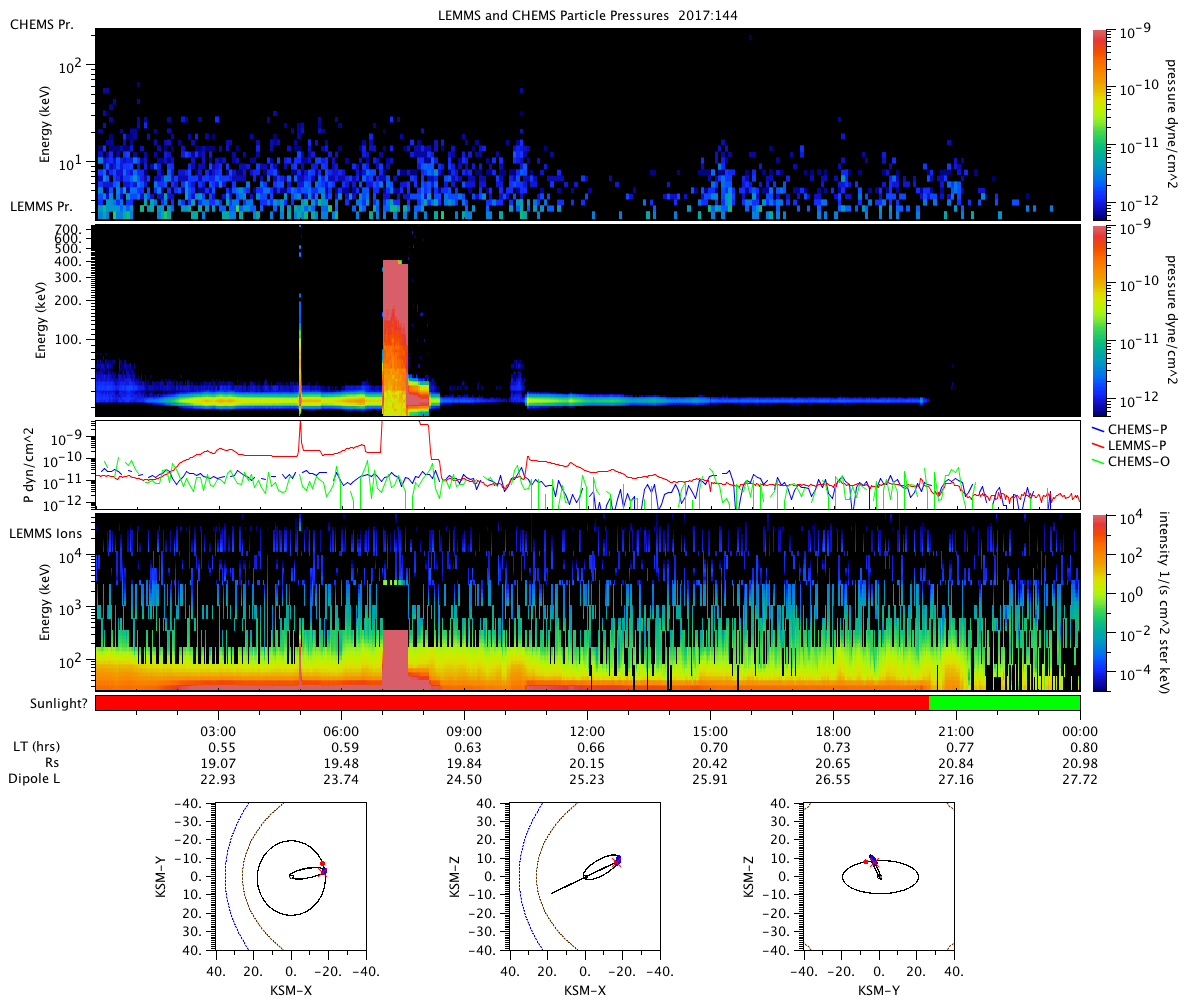Open the KSM-X versus KSM-Z orbit plot
1200x1000 pixels.
(584, 876)
